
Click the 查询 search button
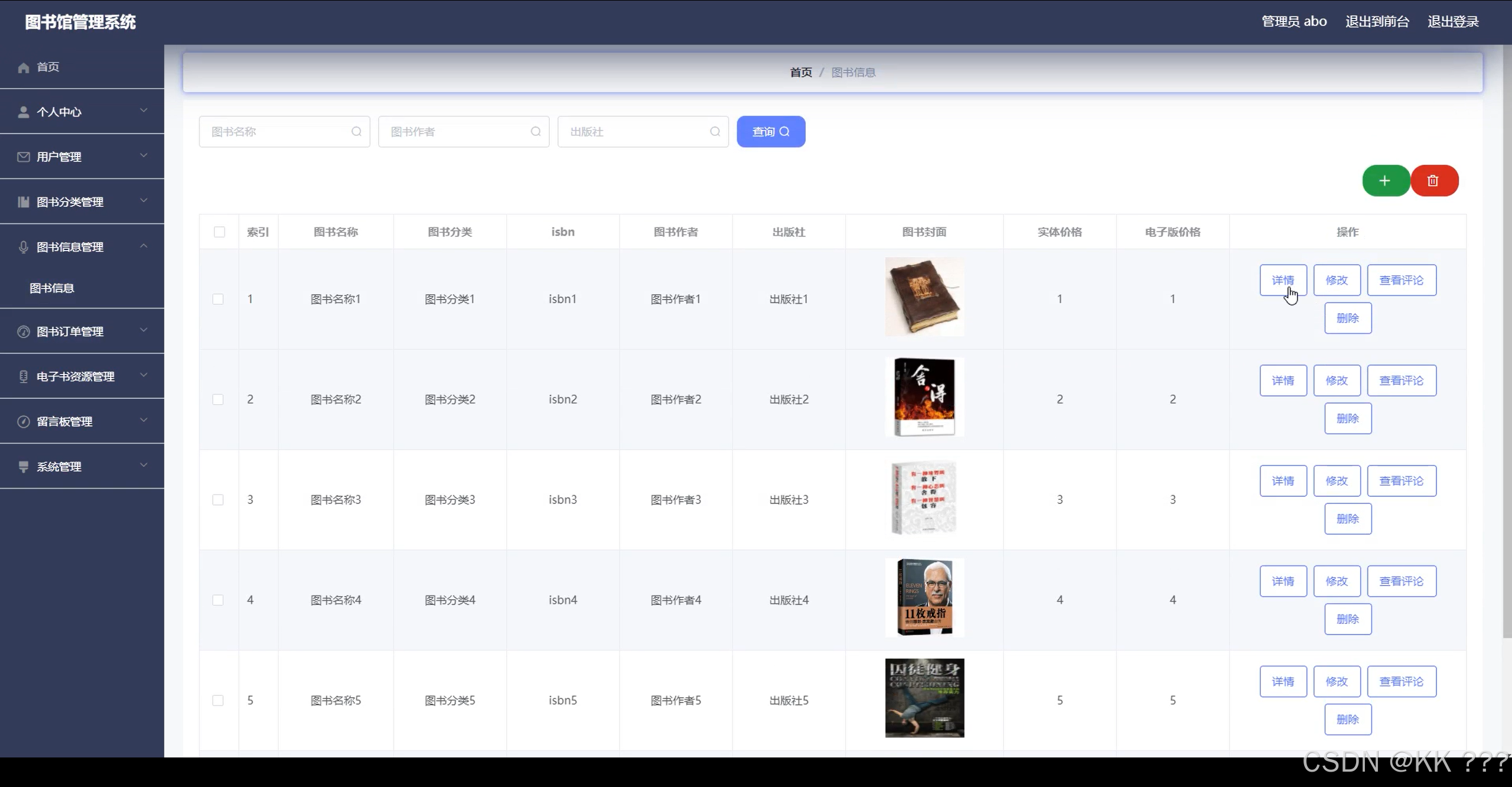click(770, 132)
